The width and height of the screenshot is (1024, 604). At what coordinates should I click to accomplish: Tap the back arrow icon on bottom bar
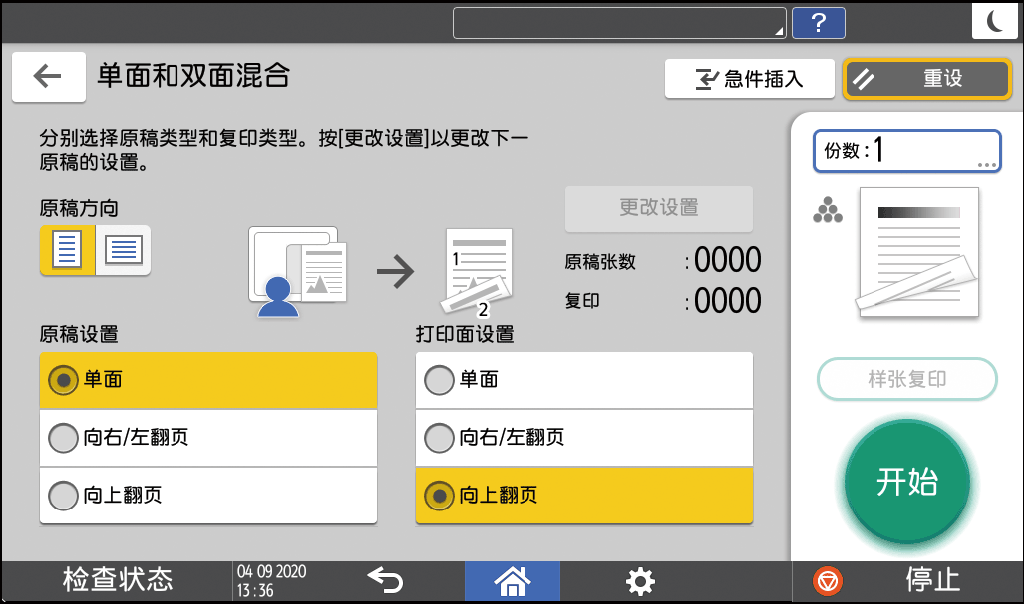[384, 580]
